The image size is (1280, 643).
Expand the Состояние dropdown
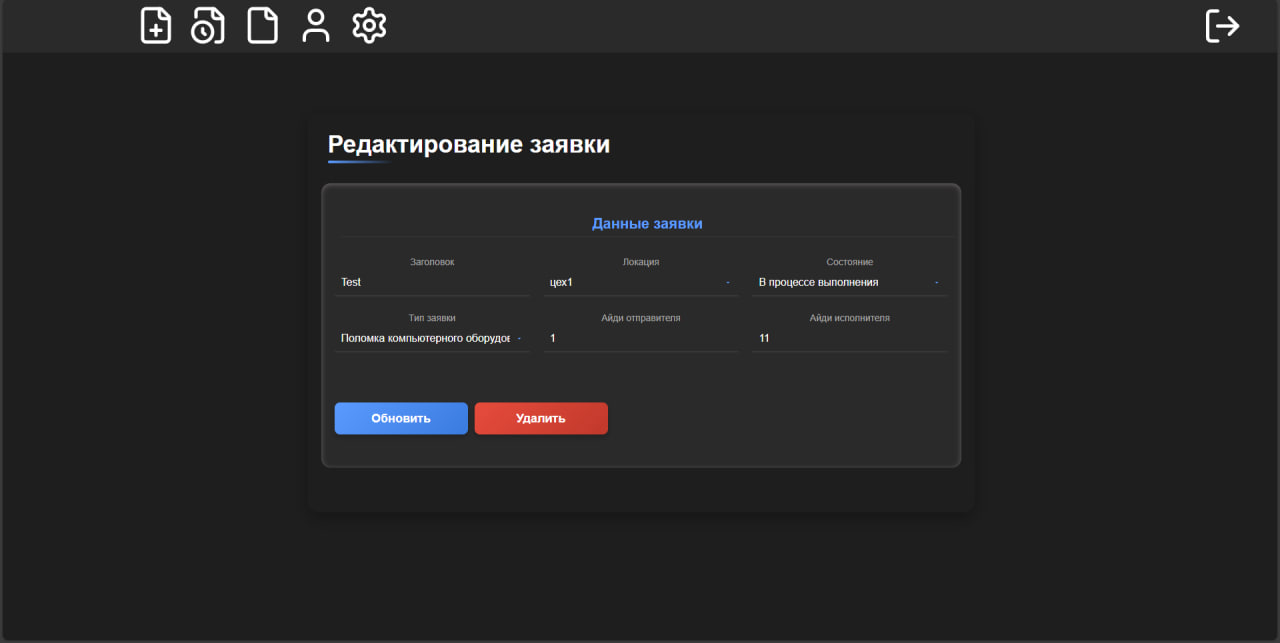tap(849, 283)
